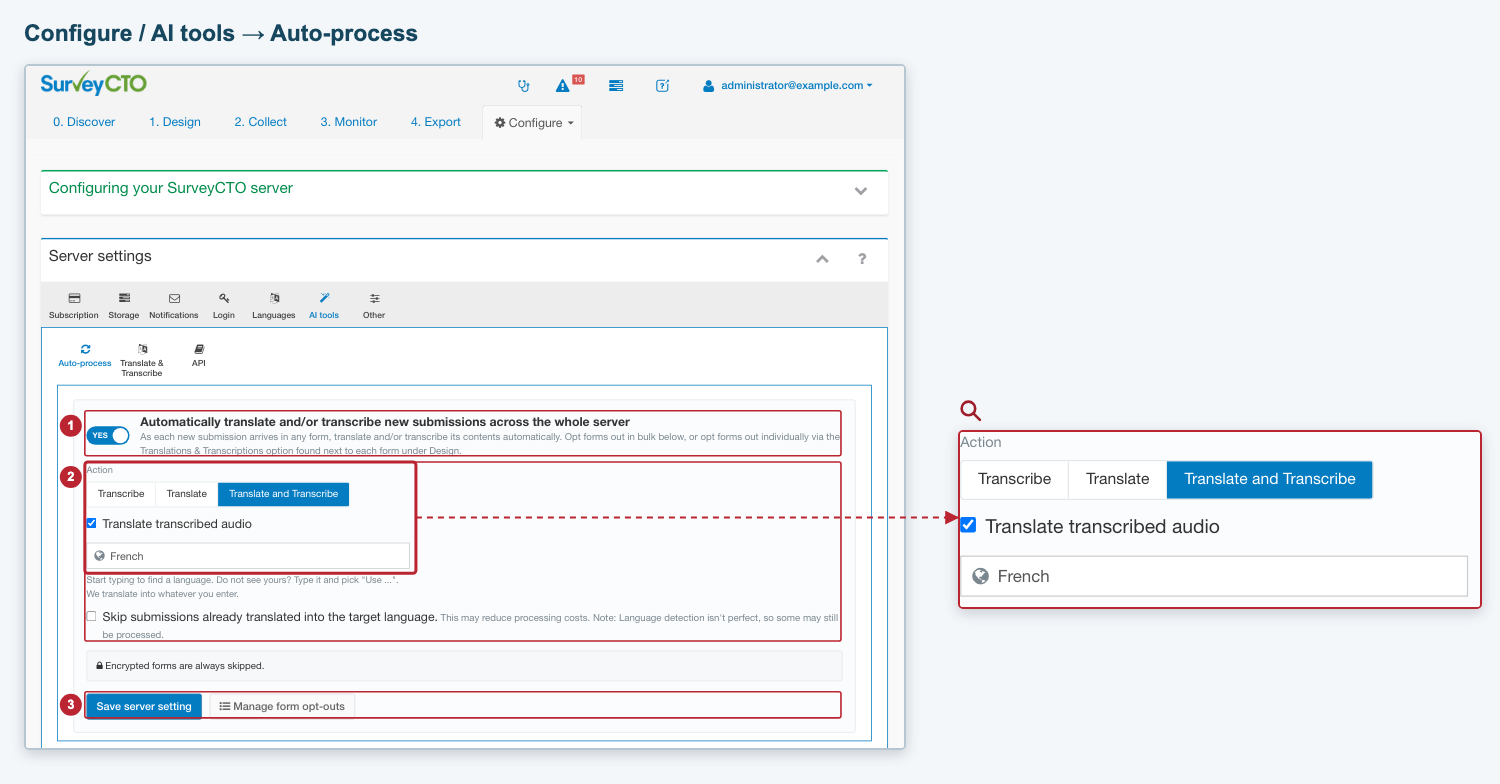
Task: Toggle the YES auto-translate switch
Action: pyautogui.click(x=108, y=435)
